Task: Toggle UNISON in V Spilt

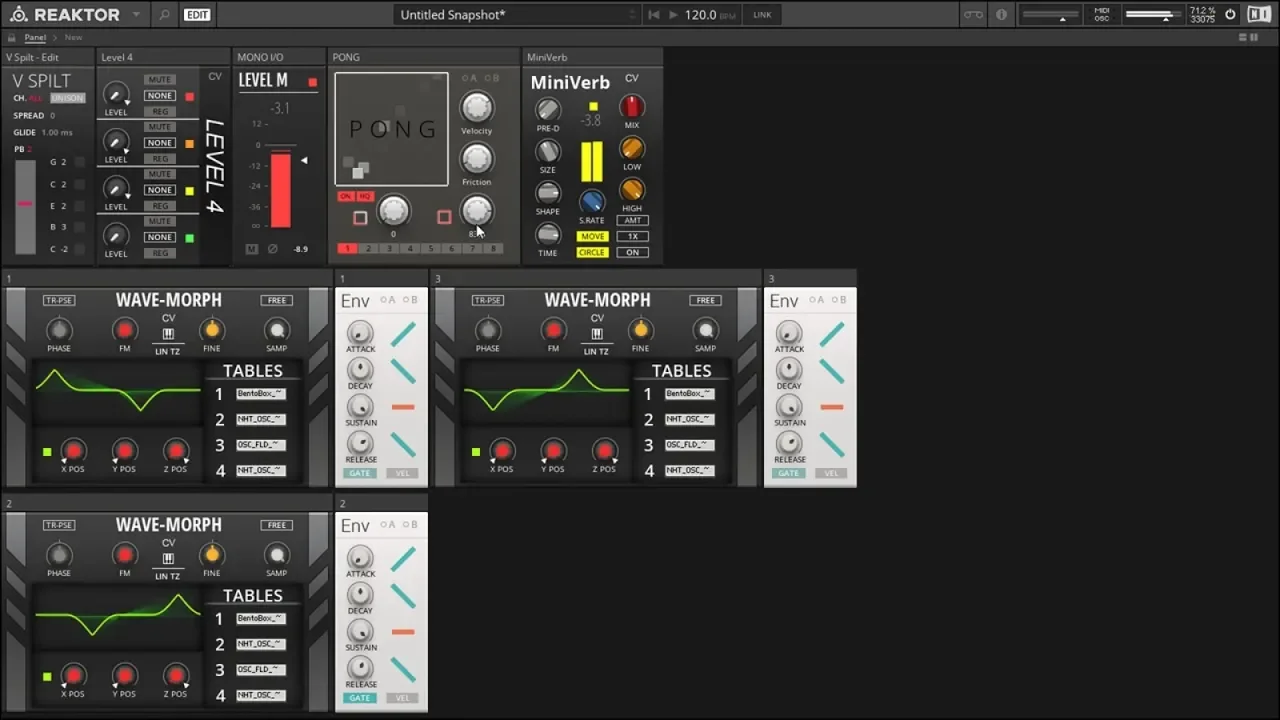Action: (x=68, y=98)
